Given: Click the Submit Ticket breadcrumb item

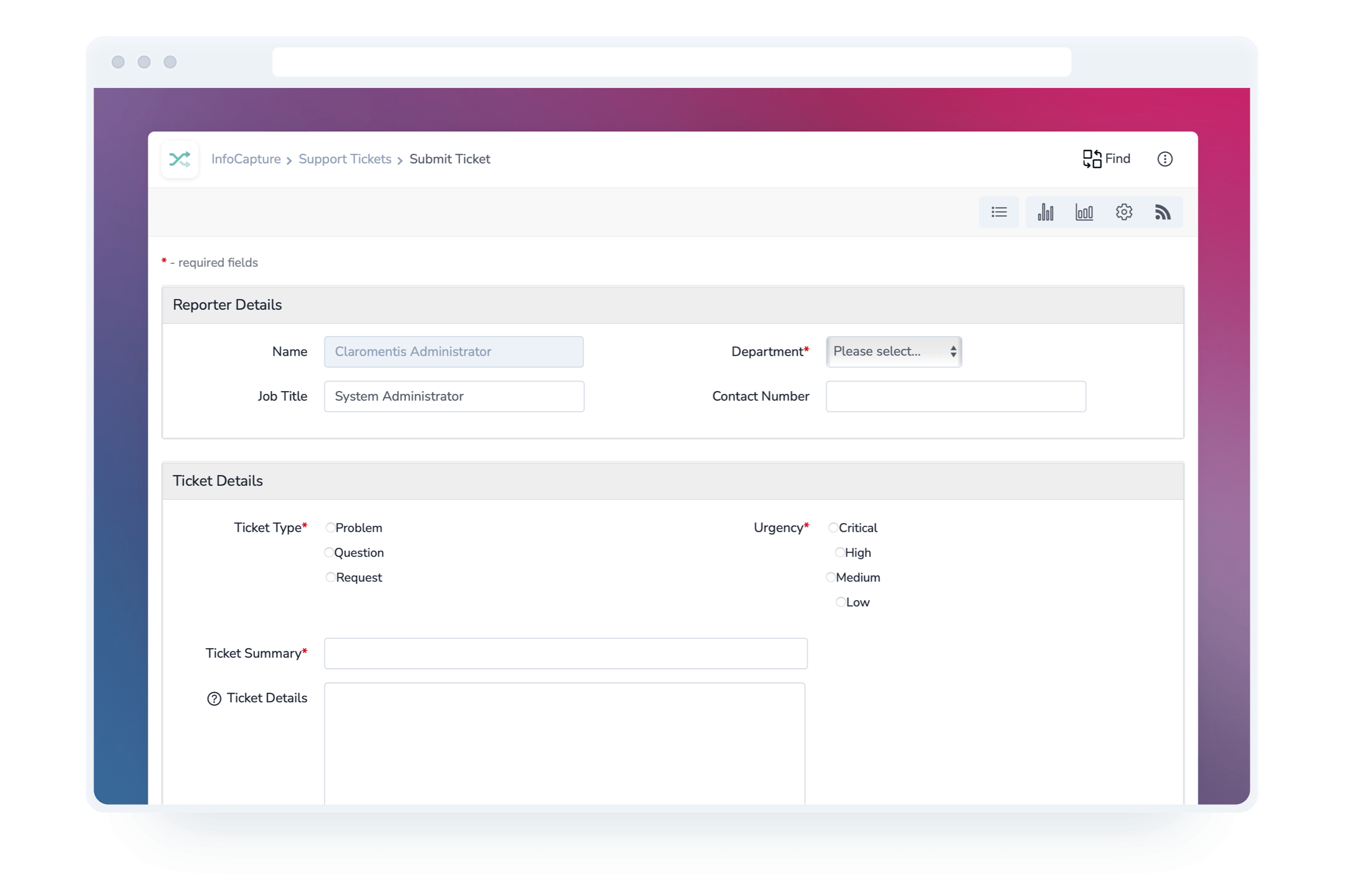Looking at the screenshot, I should [x=449, y=159].
